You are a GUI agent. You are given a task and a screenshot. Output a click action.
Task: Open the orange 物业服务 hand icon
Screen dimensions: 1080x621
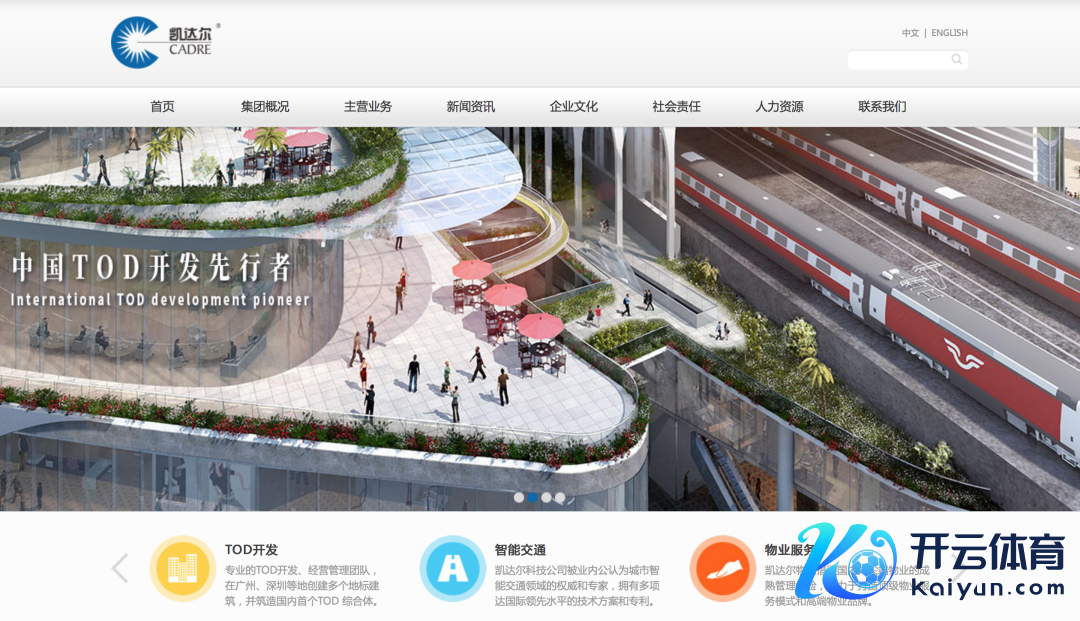pyautogui.click(x=722, y=569)
